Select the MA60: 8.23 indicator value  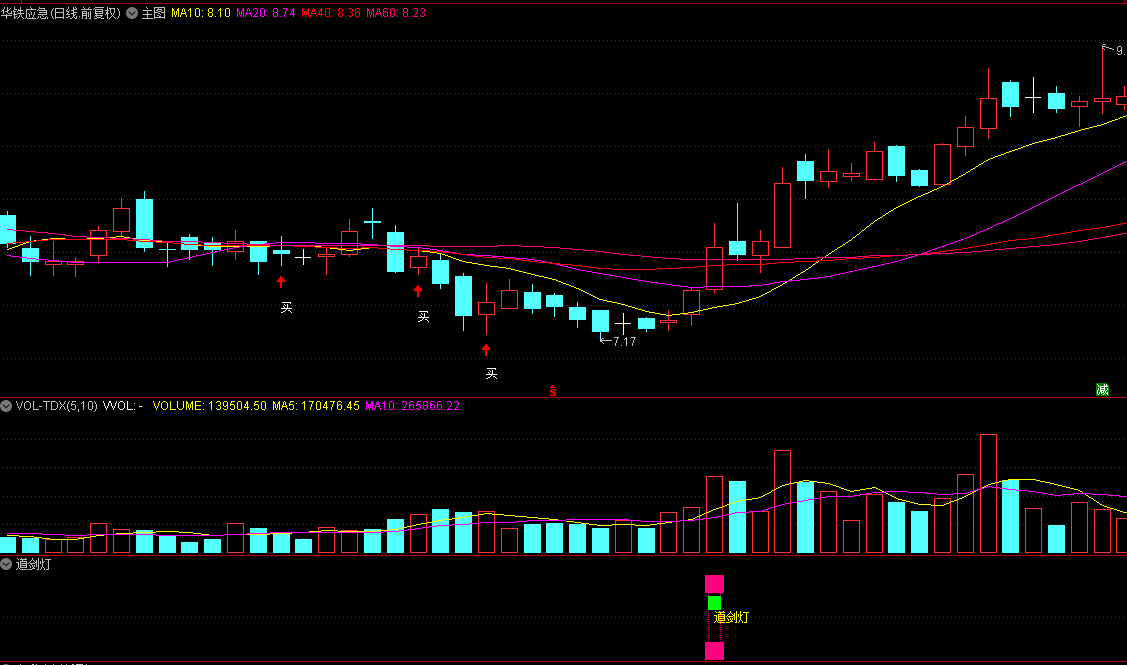396,13
